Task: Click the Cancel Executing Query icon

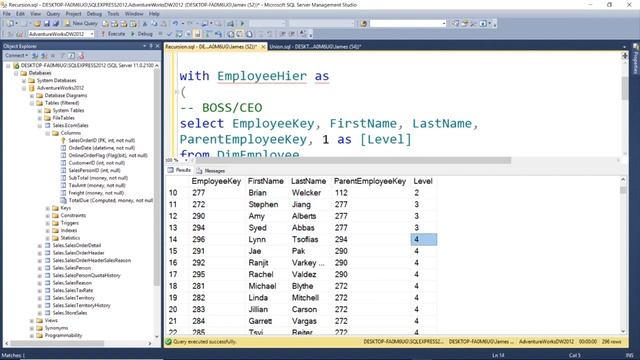Action: [160, 34]
